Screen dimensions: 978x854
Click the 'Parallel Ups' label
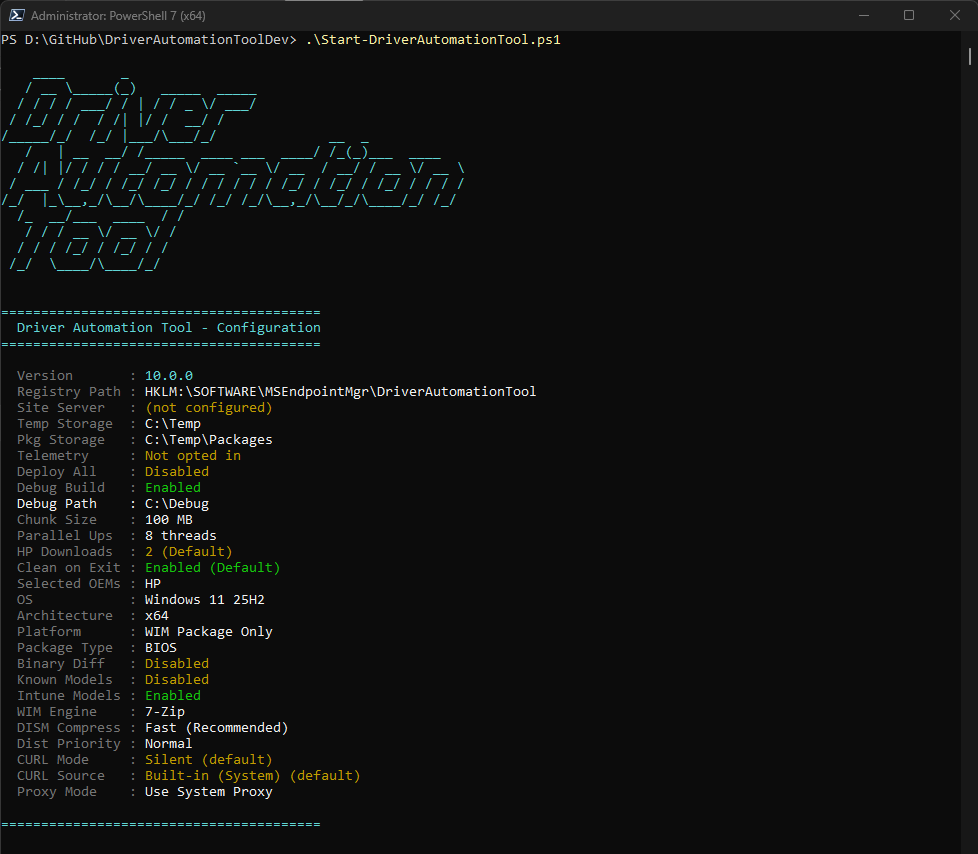pyautogui.click(x=65, y=536)
